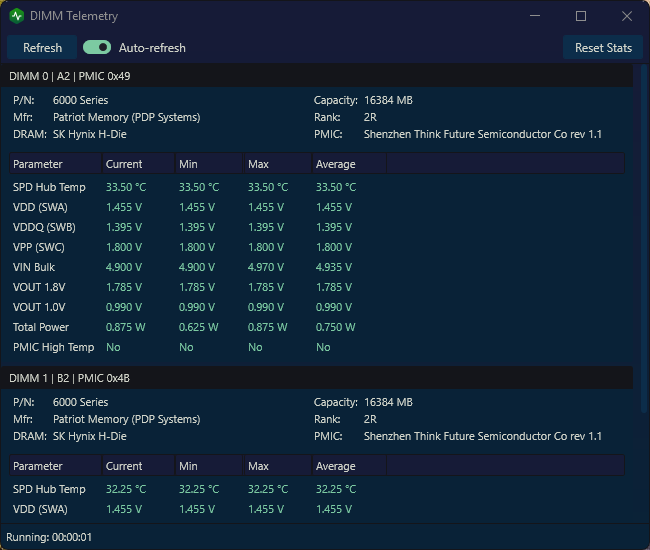Select the PMIC High Temp row label
The width and height of the screenshot is (650, 550).
[x=53, y=347]
